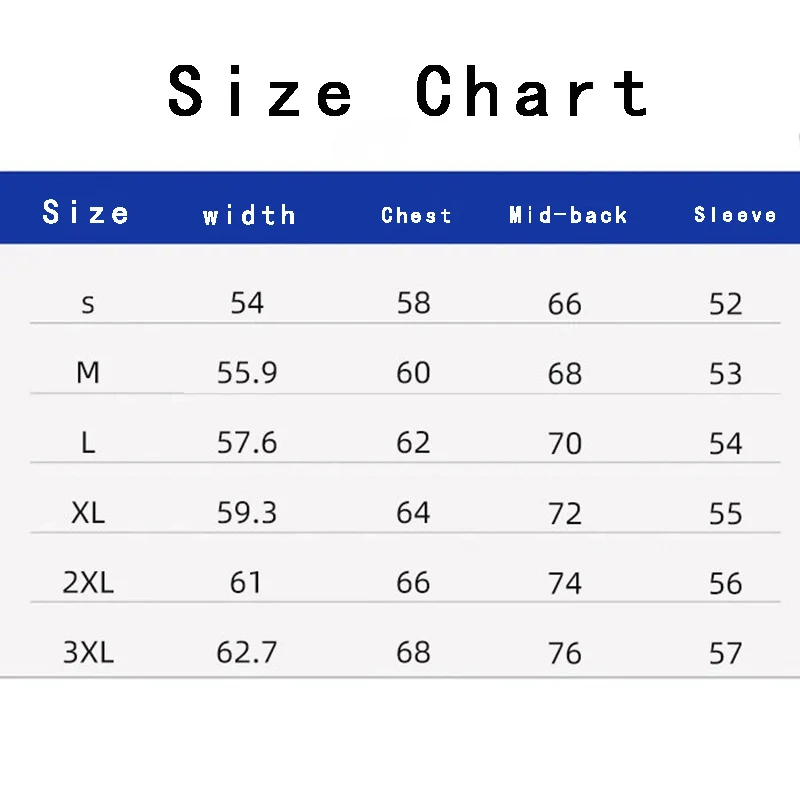The height and width of the screenshot is (800, 800).
Task: Click the Sleeve column header
Action: [735, 214]
